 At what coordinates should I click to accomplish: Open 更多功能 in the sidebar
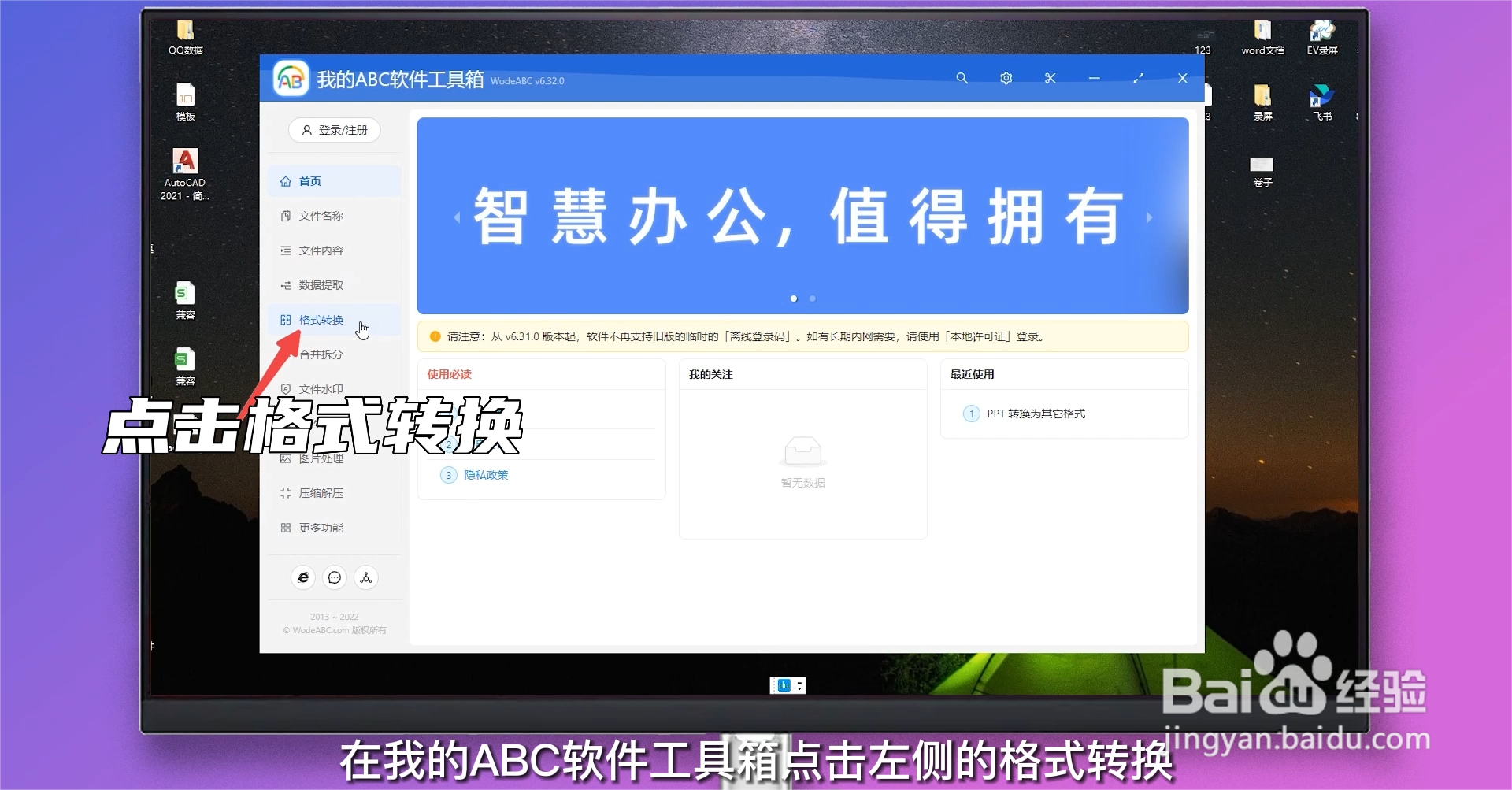point(334,528)
